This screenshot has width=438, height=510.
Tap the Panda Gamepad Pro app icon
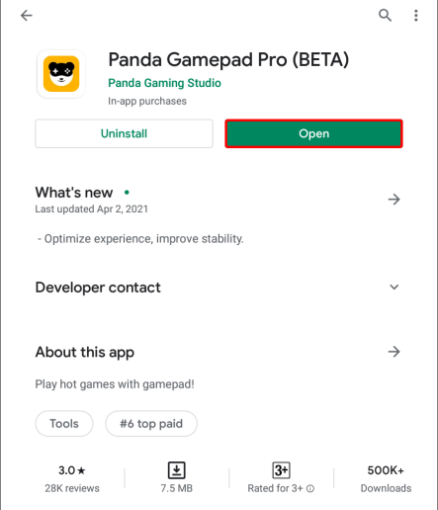click(x=61, y=74)
